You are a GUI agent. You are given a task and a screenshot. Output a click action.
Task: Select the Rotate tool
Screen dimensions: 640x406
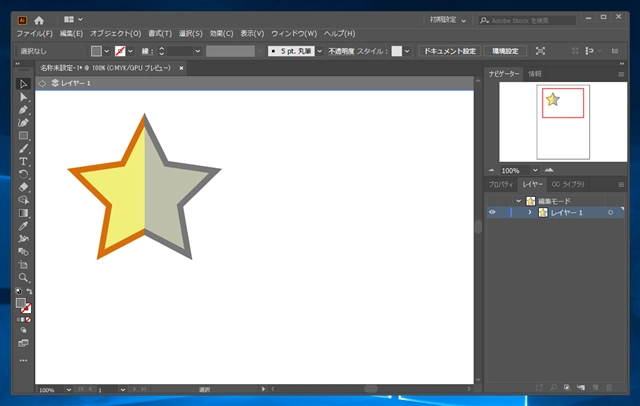tap(23, 174)
